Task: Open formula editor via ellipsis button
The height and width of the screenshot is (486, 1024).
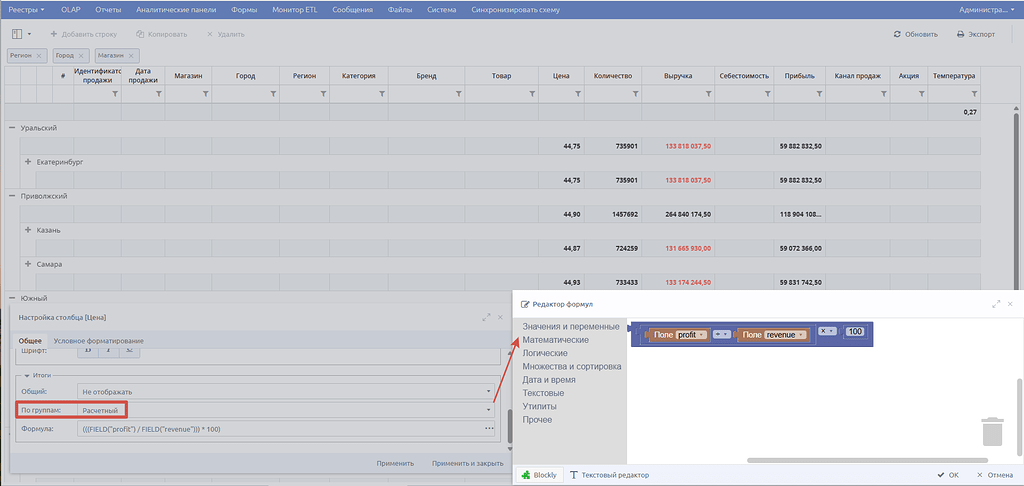Action: (488, 429)
